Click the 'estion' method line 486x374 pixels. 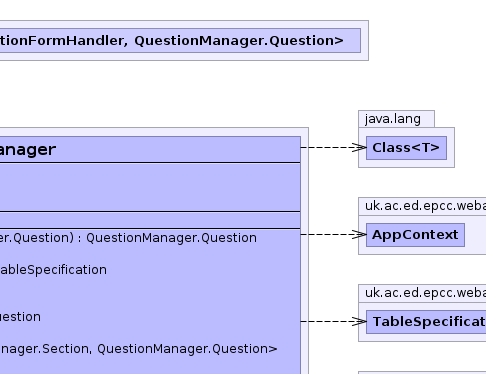coord(20,317)
